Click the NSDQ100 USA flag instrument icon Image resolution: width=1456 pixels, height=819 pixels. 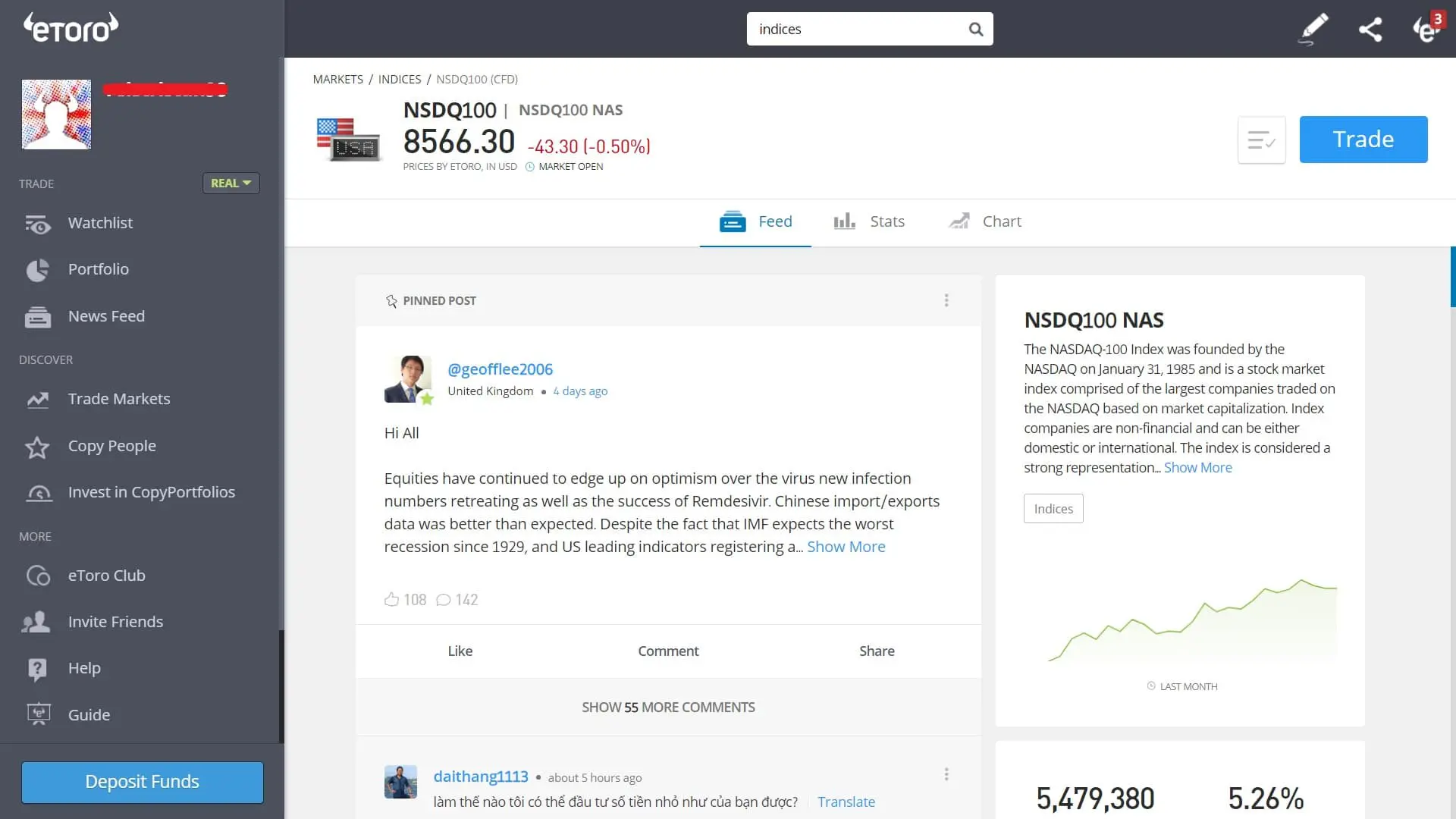tap(348, 140)
